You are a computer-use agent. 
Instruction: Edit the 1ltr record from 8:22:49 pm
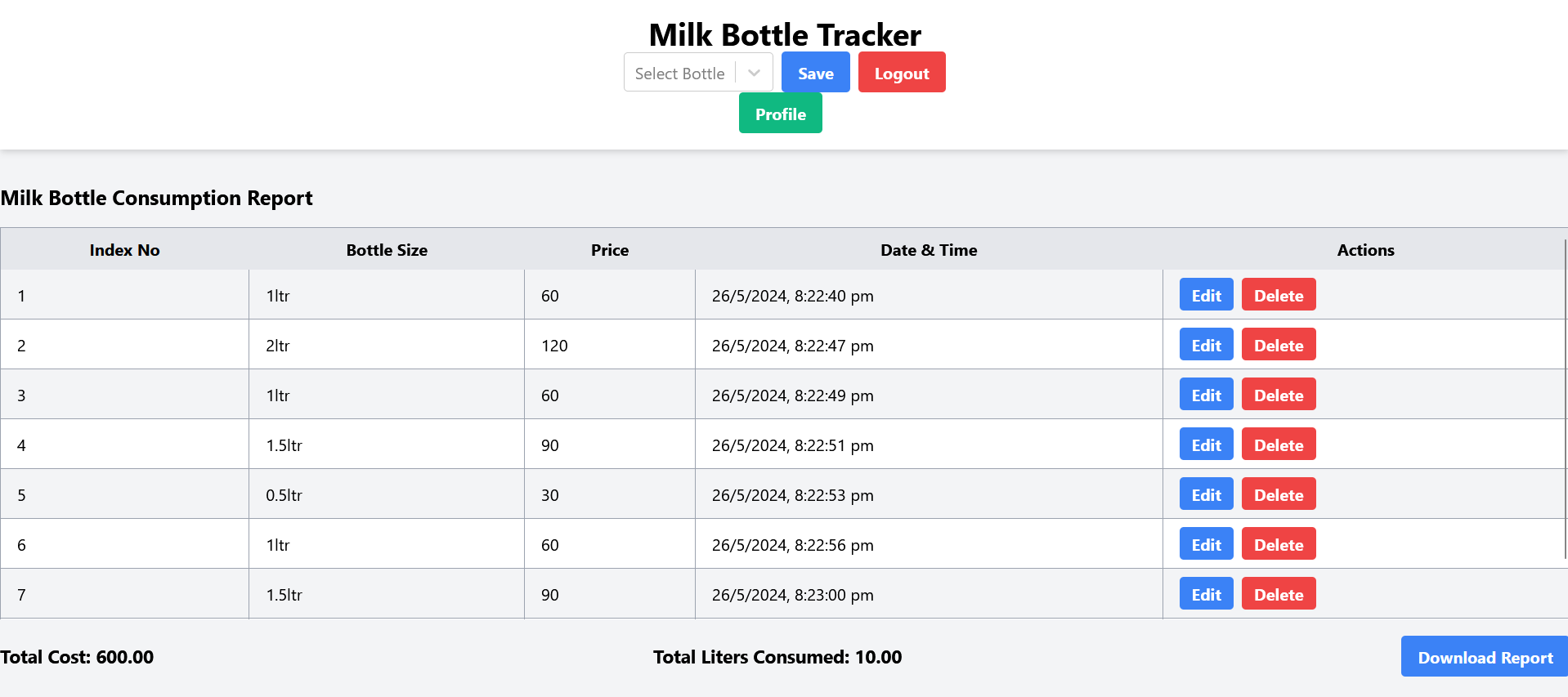click(x=1205, y=394)
